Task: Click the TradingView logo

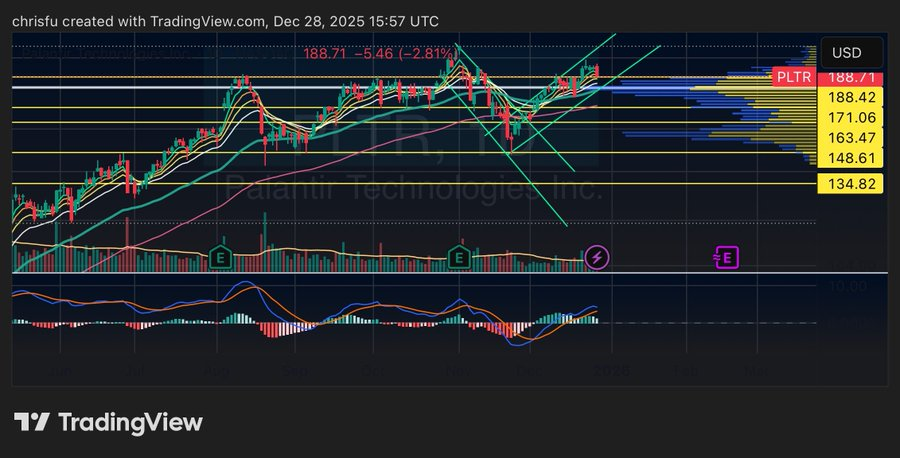Action: point(108,422)
